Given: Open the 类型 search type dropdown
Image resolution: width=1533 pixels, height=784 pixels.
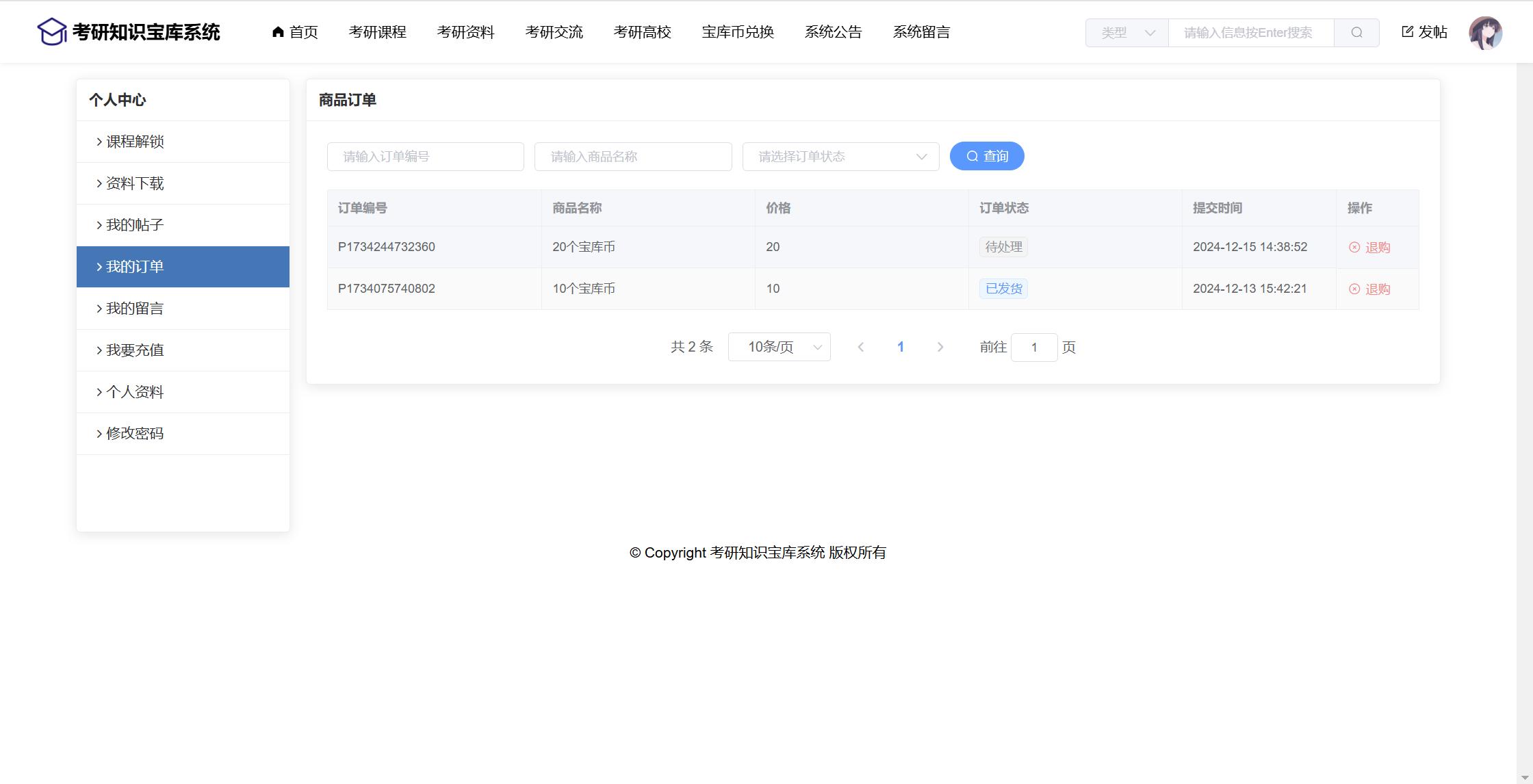Looking at the screenshot, I should [1127, 33].
